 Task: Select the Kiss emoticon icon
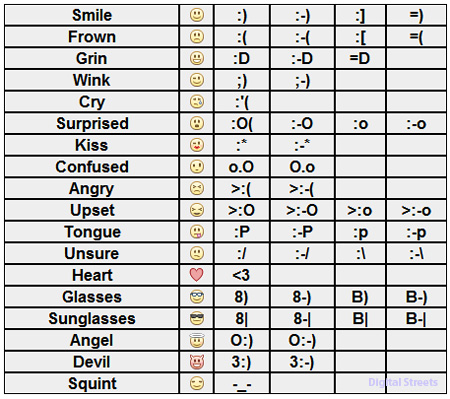(197, 145)
